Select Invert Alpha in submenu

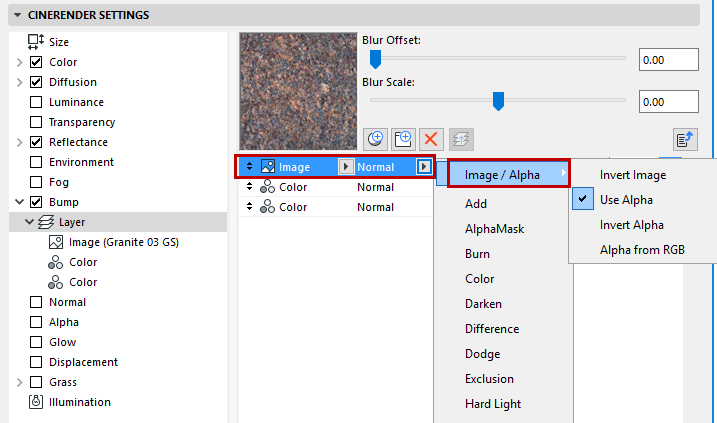pos(631,225)
